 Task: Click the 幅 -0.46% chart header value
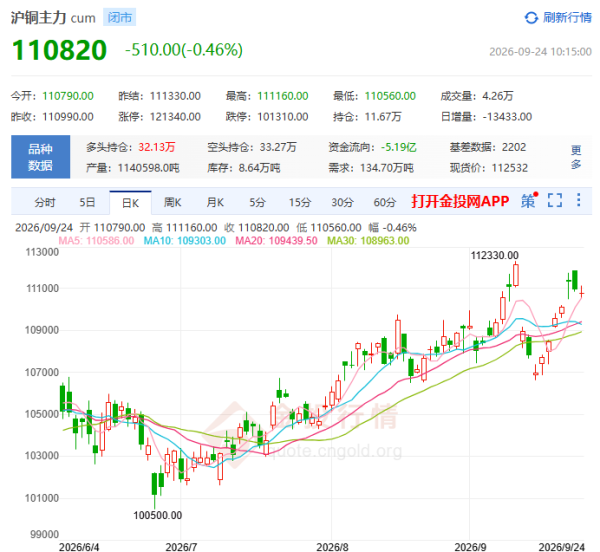coord(392,228)
